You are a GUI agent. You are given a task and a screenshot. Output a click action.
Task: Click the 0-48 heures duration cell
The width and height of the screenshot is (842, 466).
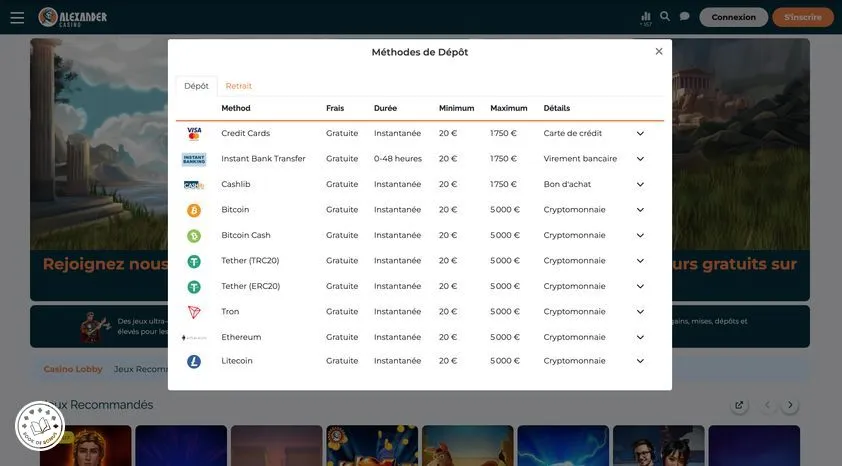[398, 159]
